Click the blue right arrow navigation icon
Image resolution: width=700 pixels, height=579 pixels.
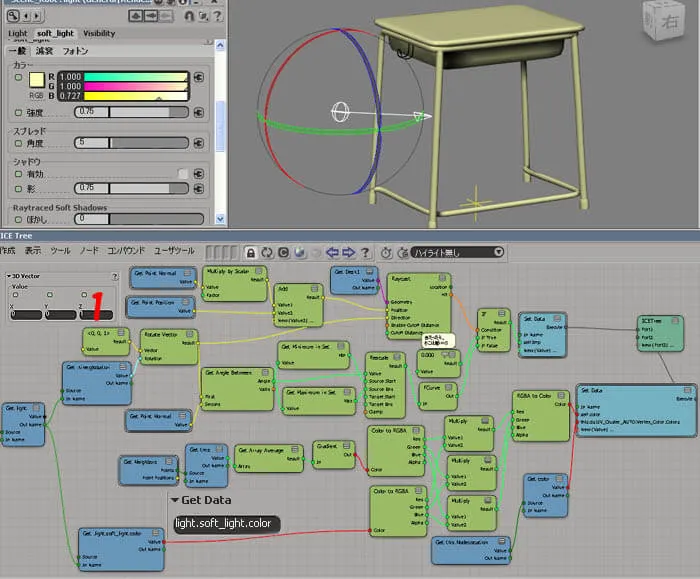point(348,253)
